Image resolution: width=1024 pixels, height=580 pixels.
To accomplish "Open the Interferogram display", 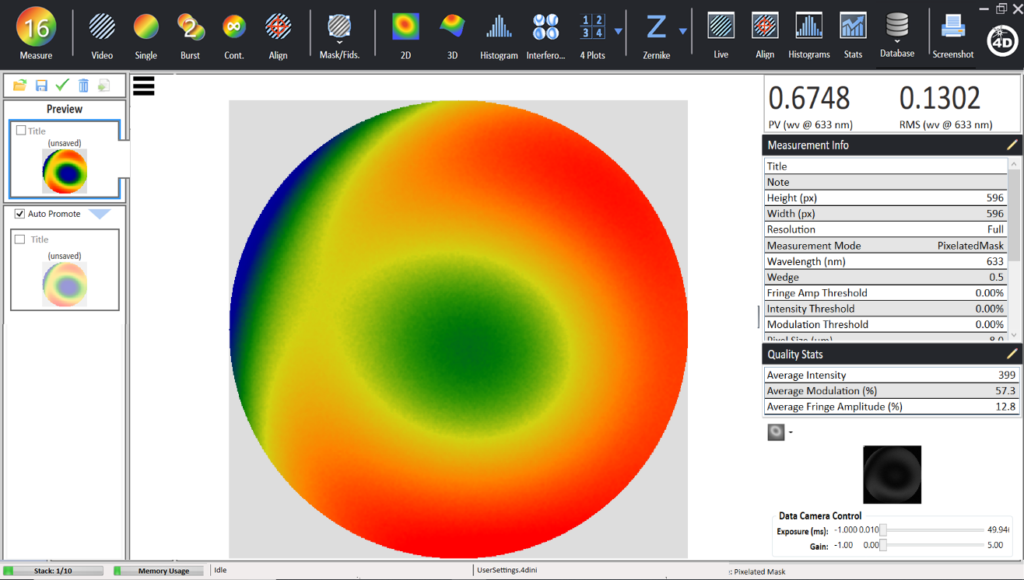I will [545, 25].
